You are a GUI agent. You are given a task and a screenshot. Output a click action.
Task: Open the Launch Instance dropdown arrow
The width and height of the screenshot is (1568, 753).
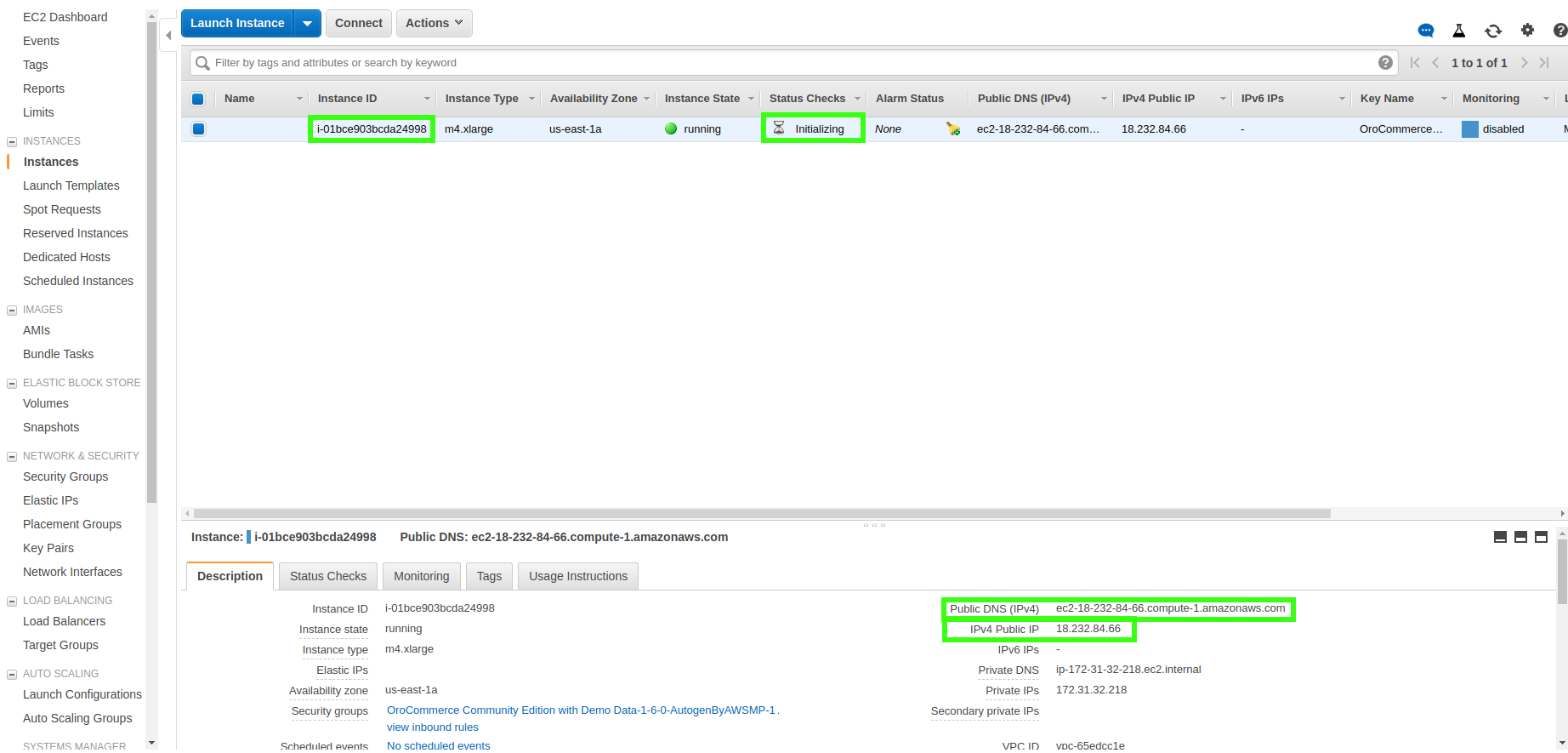click(307, 24)
